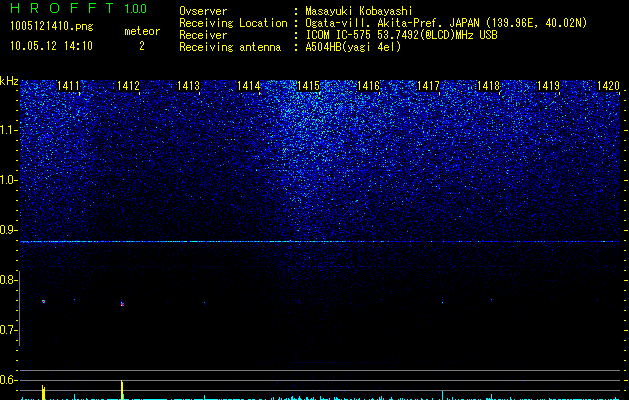Select the filename 1005121410.png
This screenshot has height=400, width=629.
52,27
